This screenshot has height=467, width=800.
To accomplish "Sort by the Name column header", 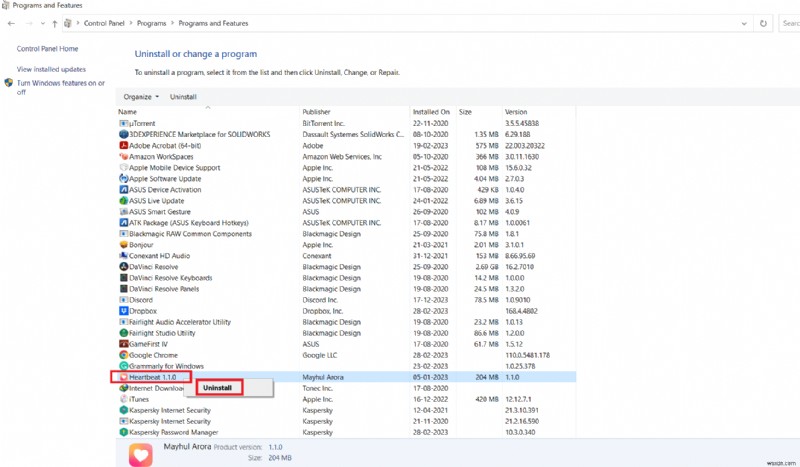I will 208,112.
